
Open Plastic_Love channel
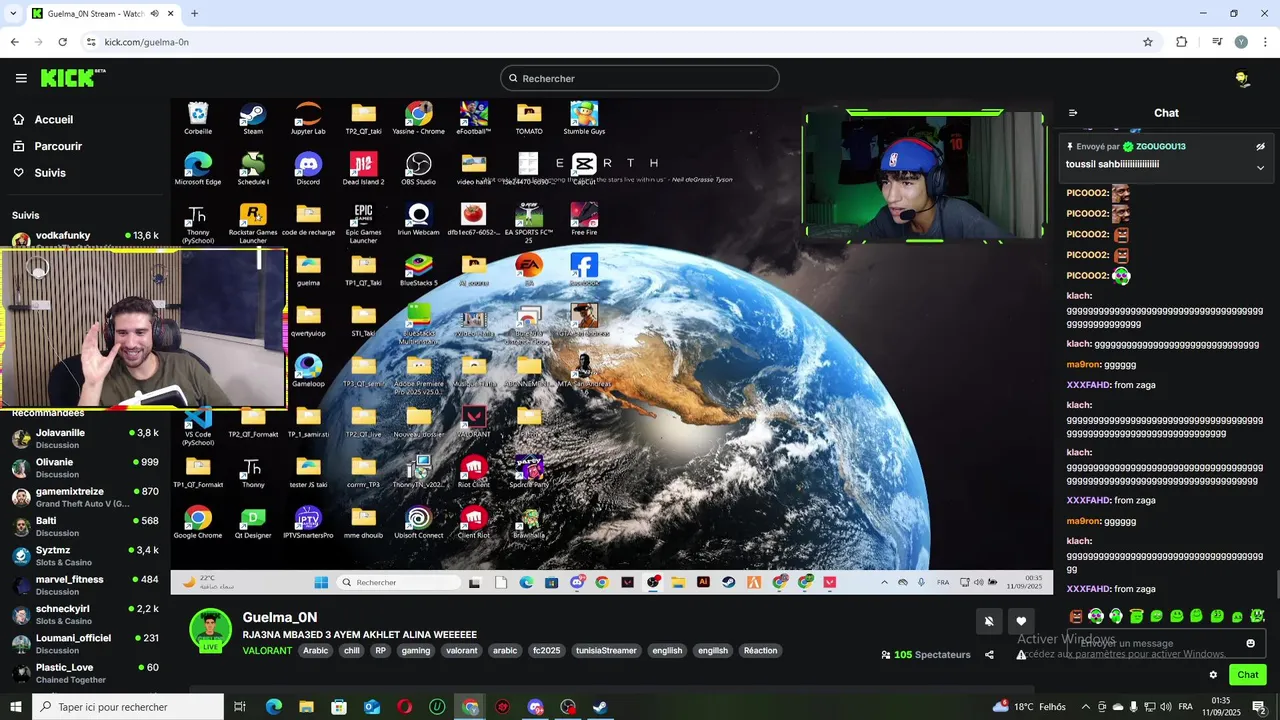click(85, 673)
